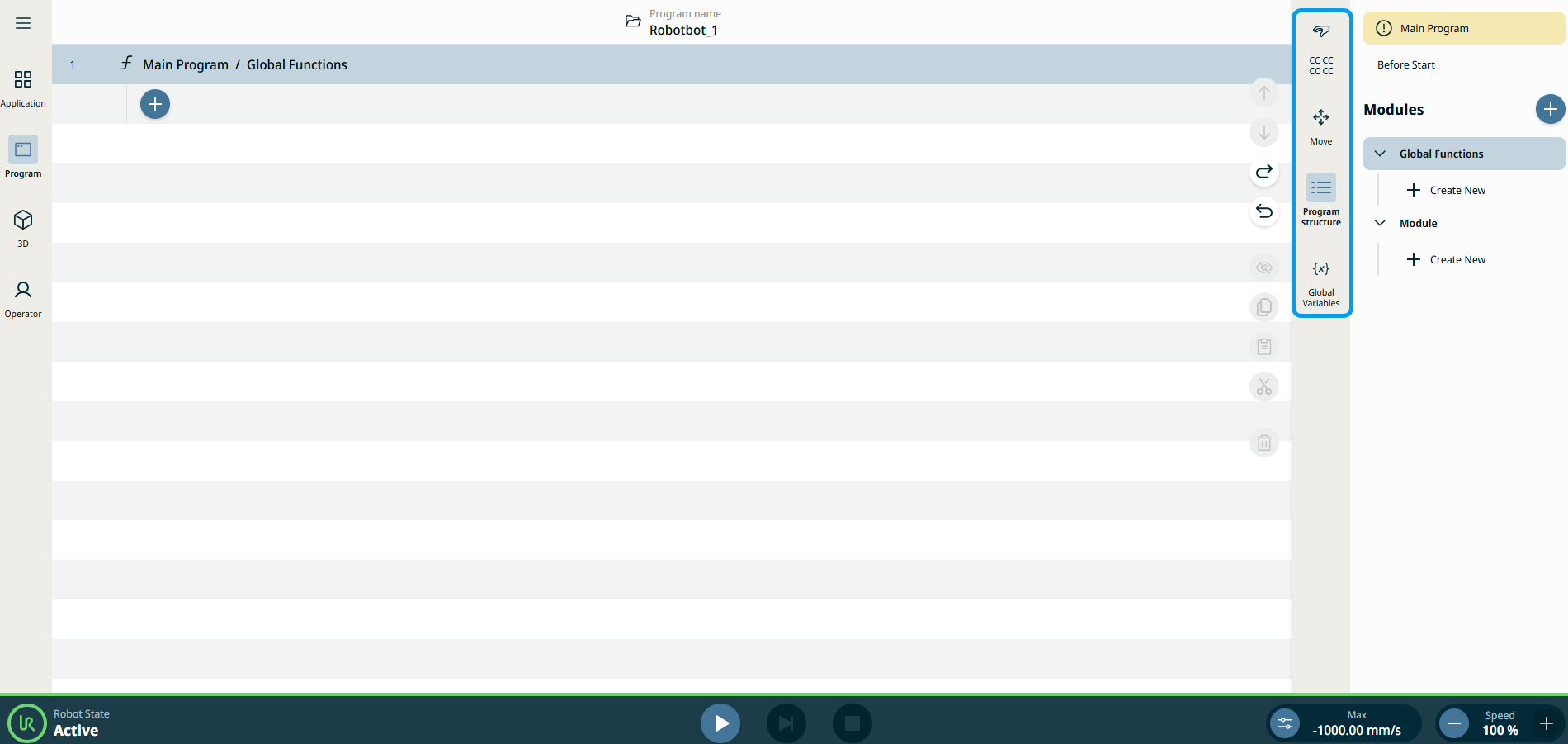The height and width of the screenshot is (744, 1568).
Task: Click the redo arrow icon
Action: [1263, 172]
